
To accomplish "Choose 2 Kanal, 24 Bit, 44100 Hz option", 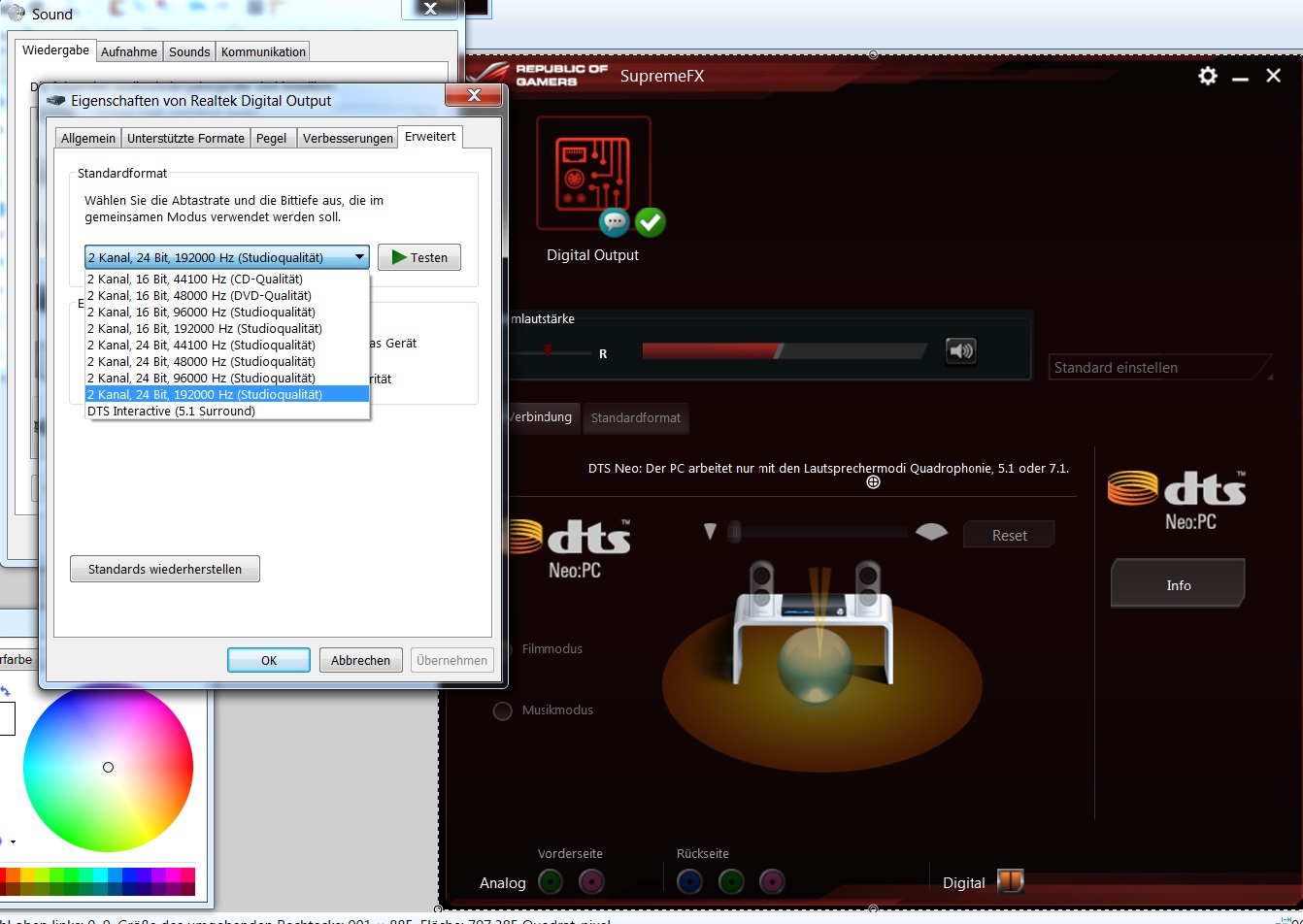I will pos(227,345).
